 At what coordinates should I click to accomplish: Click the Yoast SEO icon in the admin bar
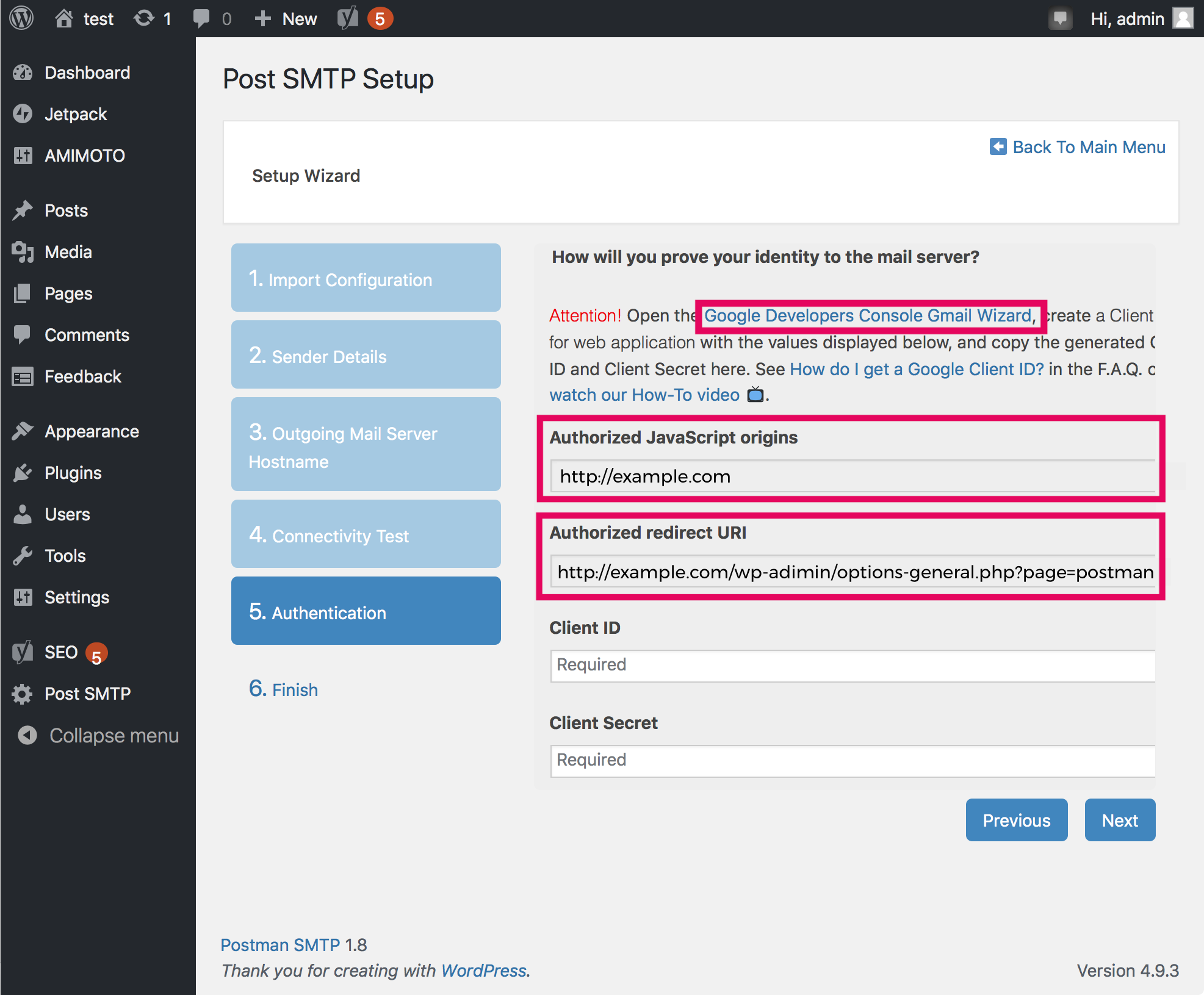[347, 18]
